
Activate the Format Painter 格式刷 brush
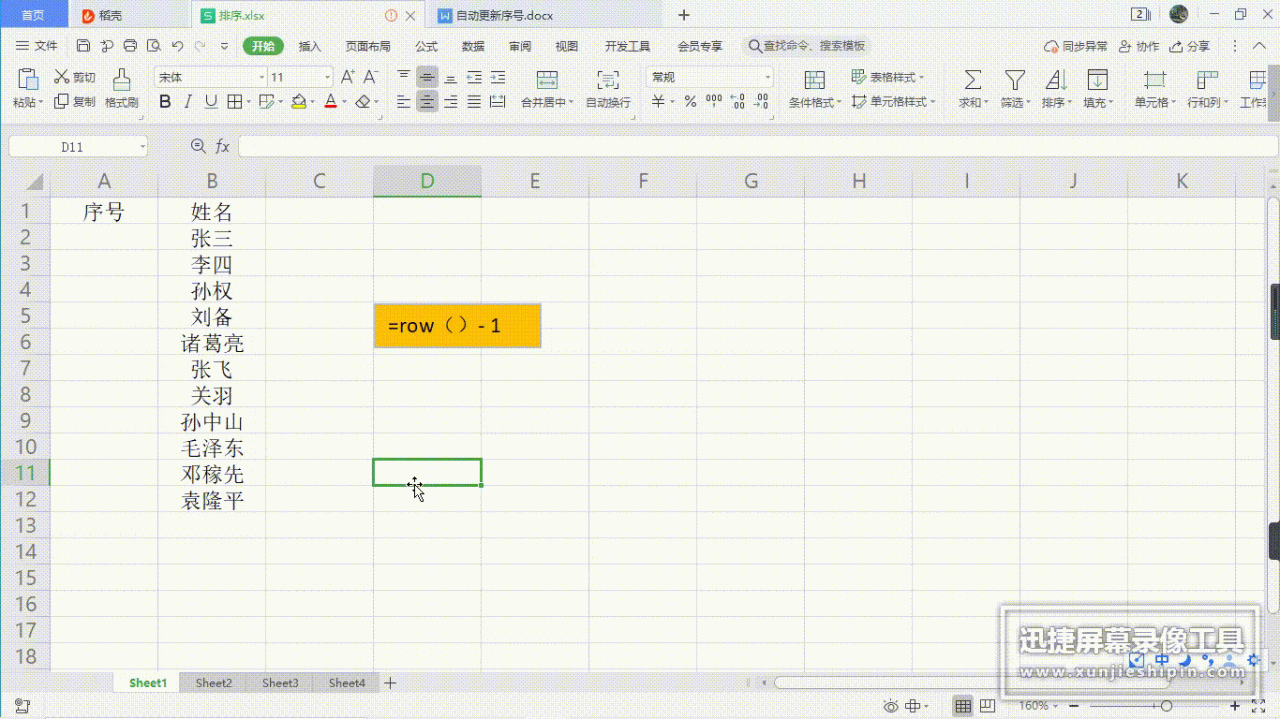click(121, 89)
